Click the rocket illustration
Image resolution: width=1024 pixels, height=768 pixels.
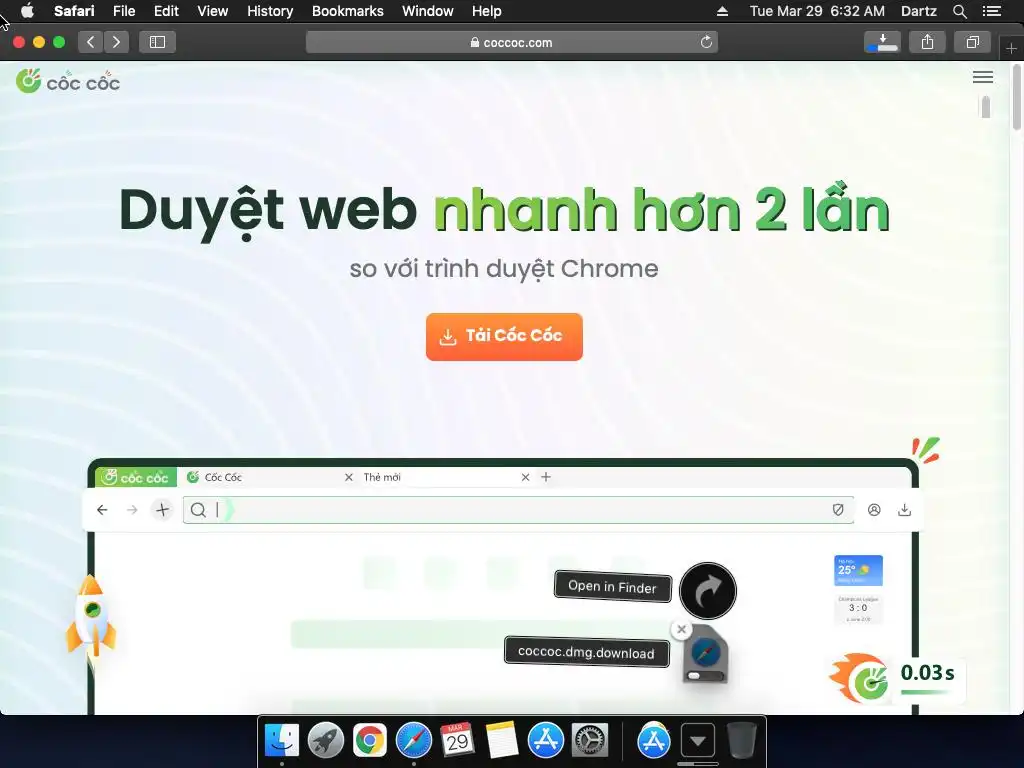91,618
